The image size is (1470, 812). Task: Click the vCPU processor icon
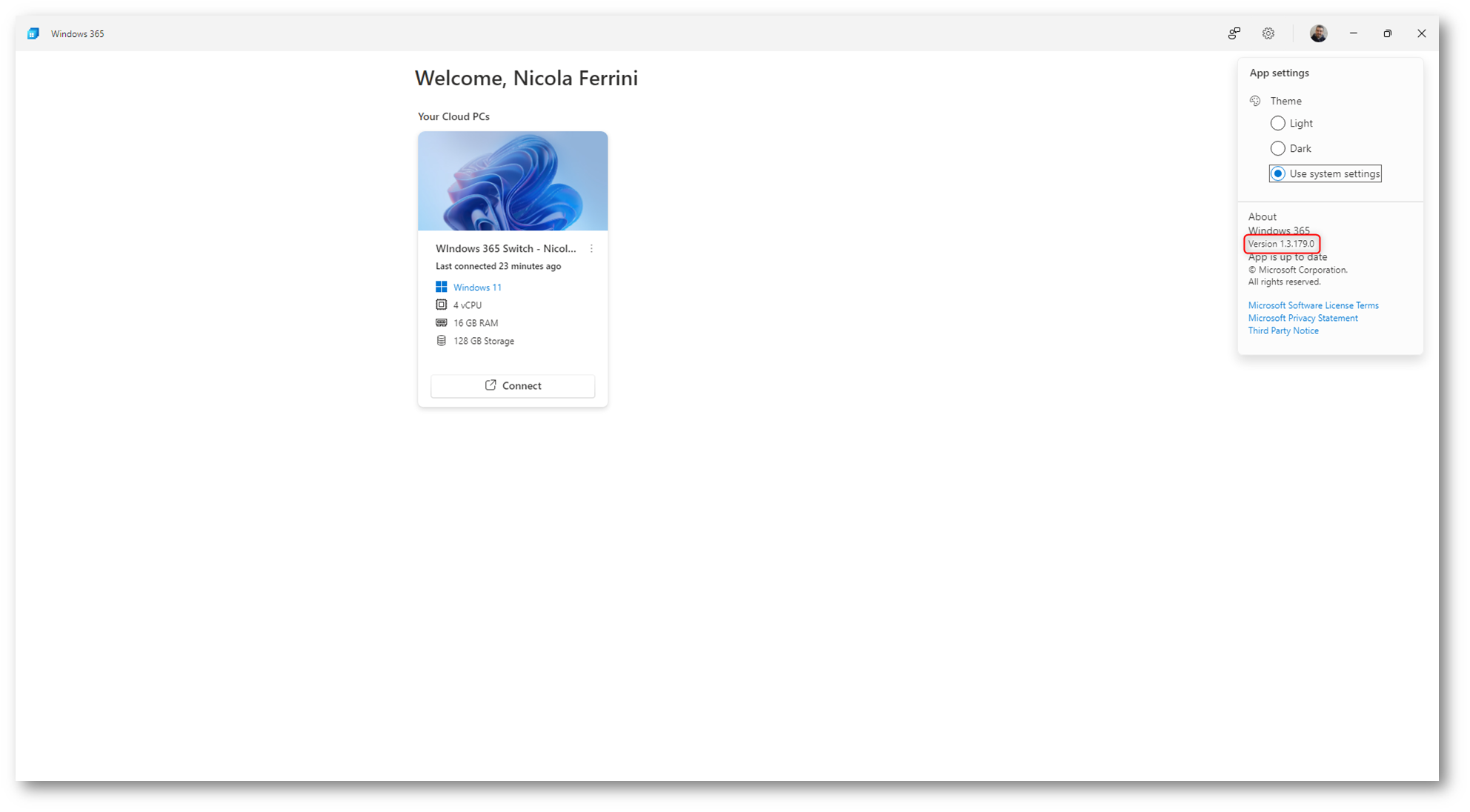tap(441, 304)
